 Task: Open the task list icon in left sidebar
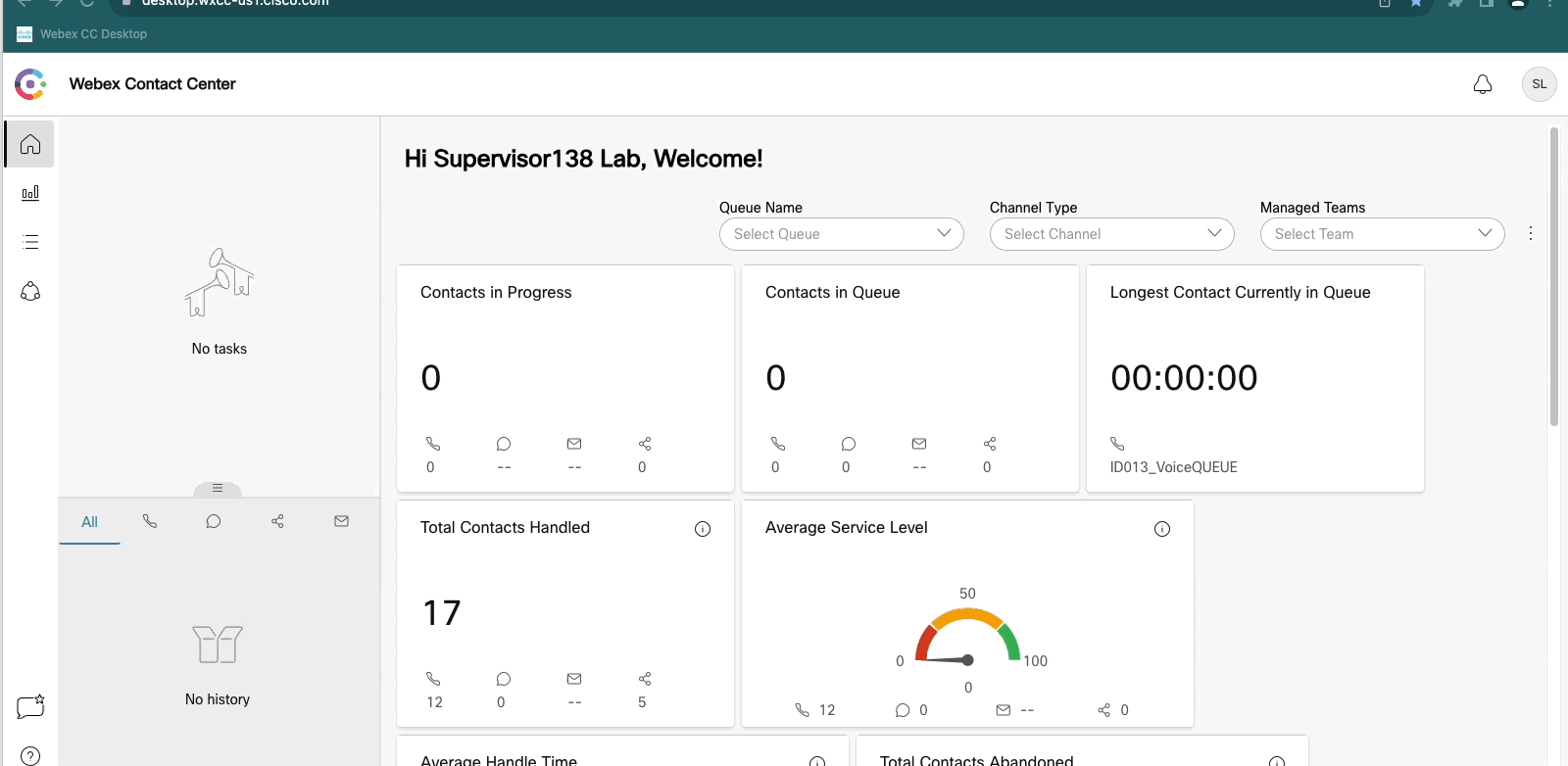pos(30,242)
